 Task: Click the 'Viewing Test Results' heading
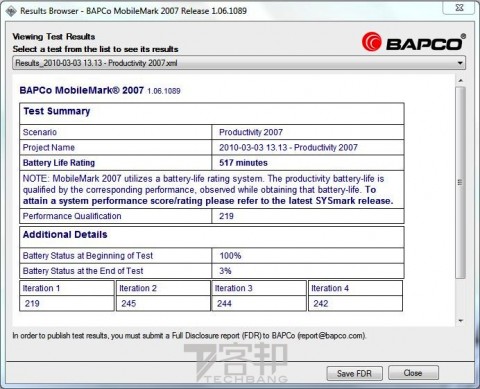tap(54, 36)
